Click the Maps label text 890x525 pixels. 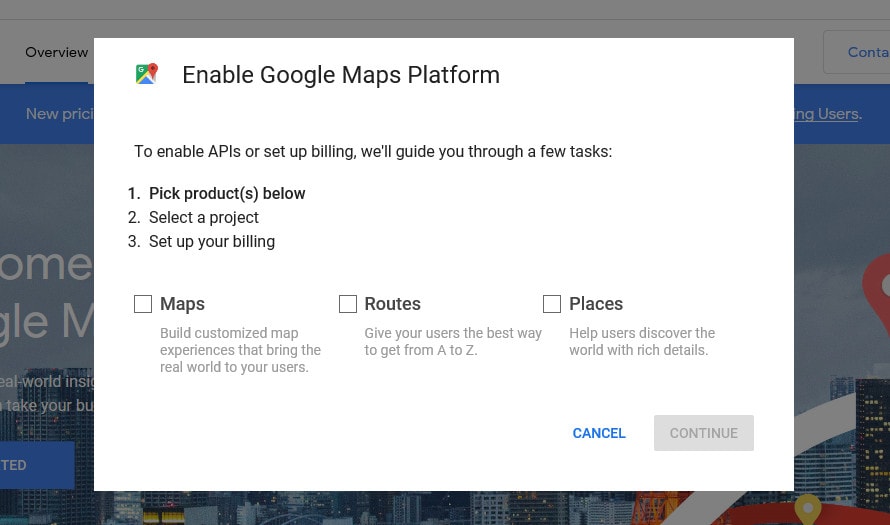click(x=182, y=304)
